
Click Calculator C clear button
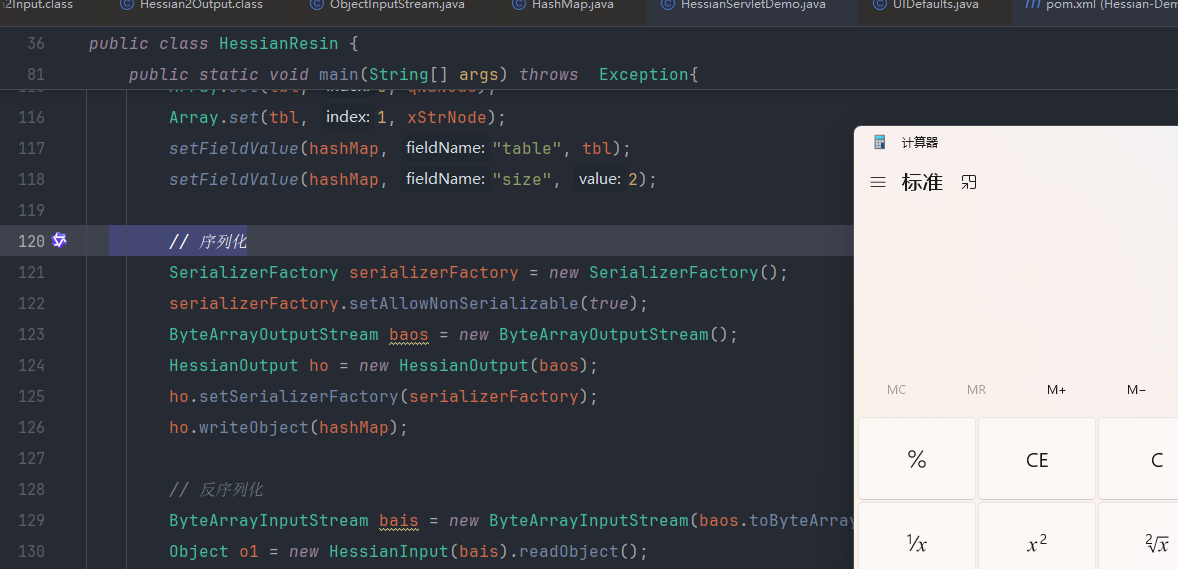(1139, 459)
